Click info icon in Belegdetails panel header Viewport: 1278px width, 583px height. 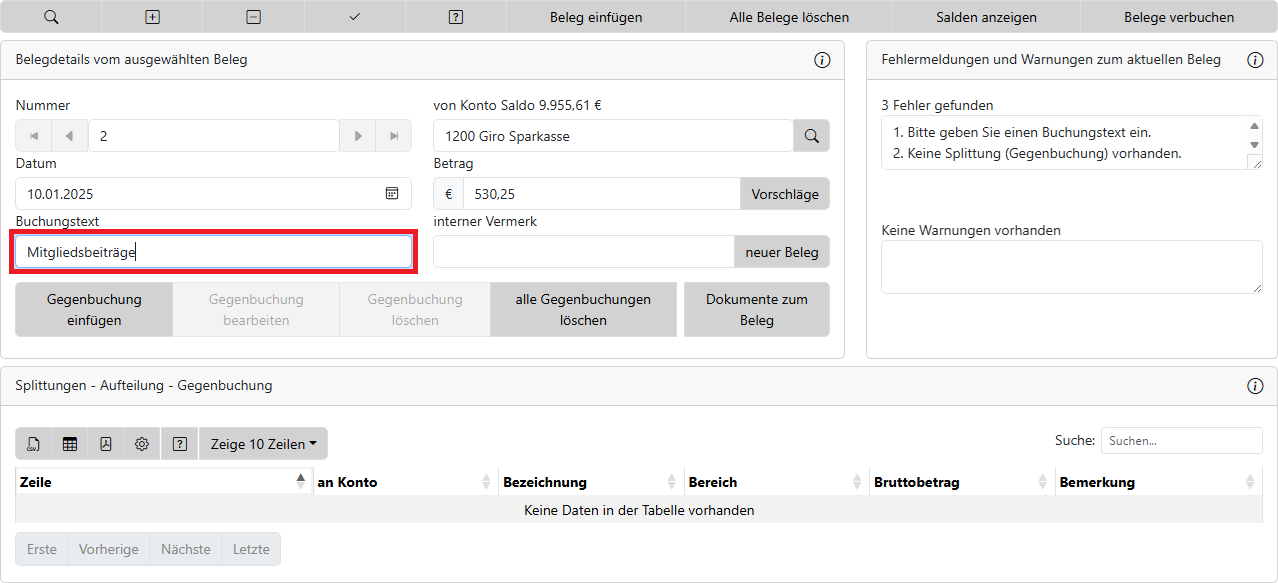[x=822, y=60]
